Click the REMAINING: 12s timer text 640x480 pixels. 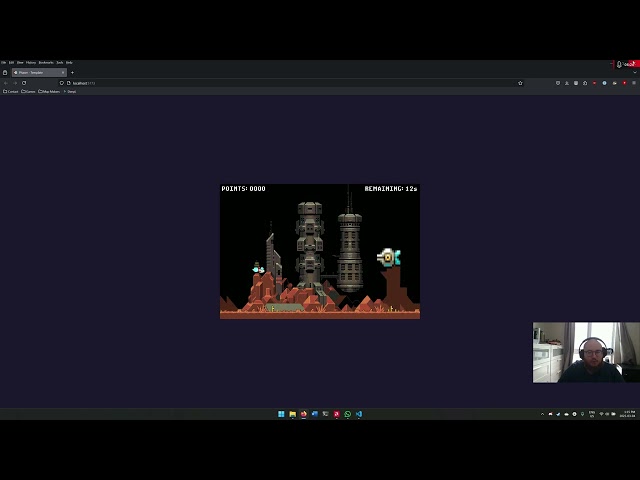coord(391,189)
